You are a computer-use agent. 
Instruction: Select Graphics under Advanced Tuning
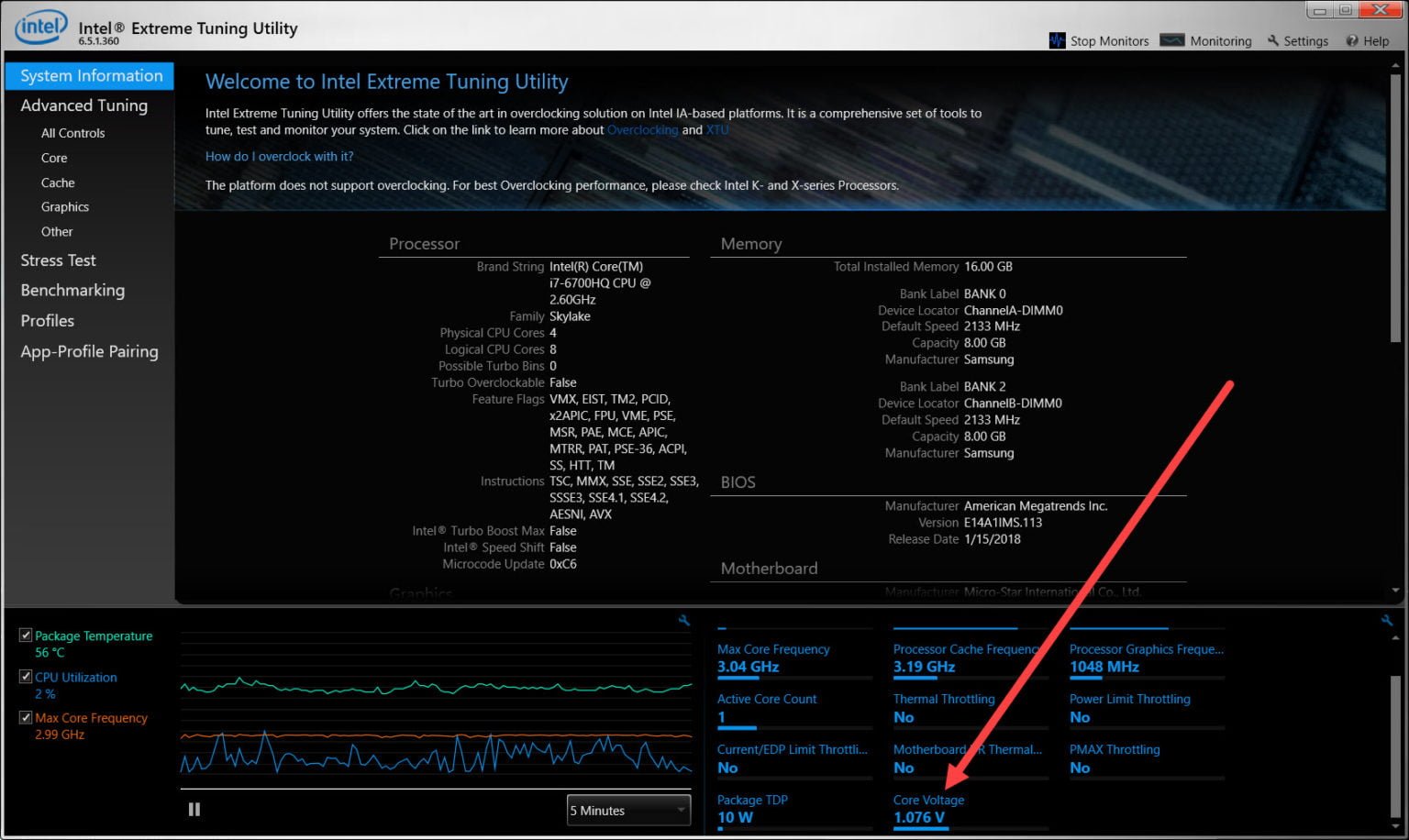64,206
